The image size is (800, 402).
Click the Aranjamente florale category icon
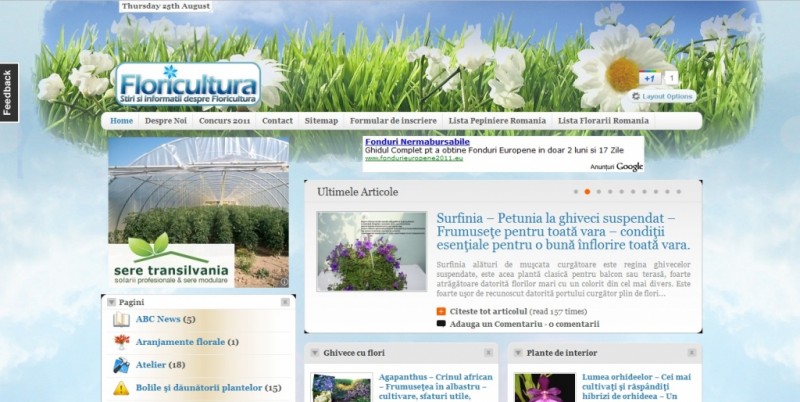(x=121, y=342)
